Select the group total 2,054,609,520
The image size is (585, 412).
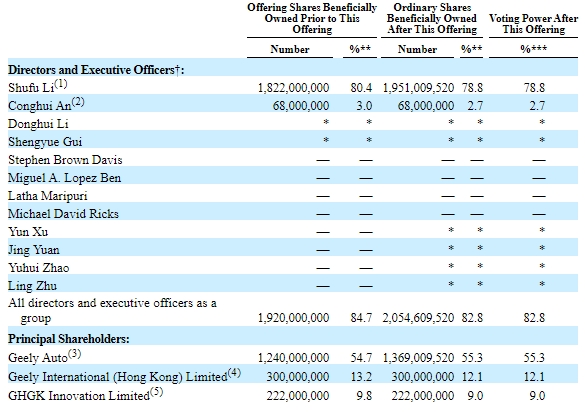[x=418, y=318]
